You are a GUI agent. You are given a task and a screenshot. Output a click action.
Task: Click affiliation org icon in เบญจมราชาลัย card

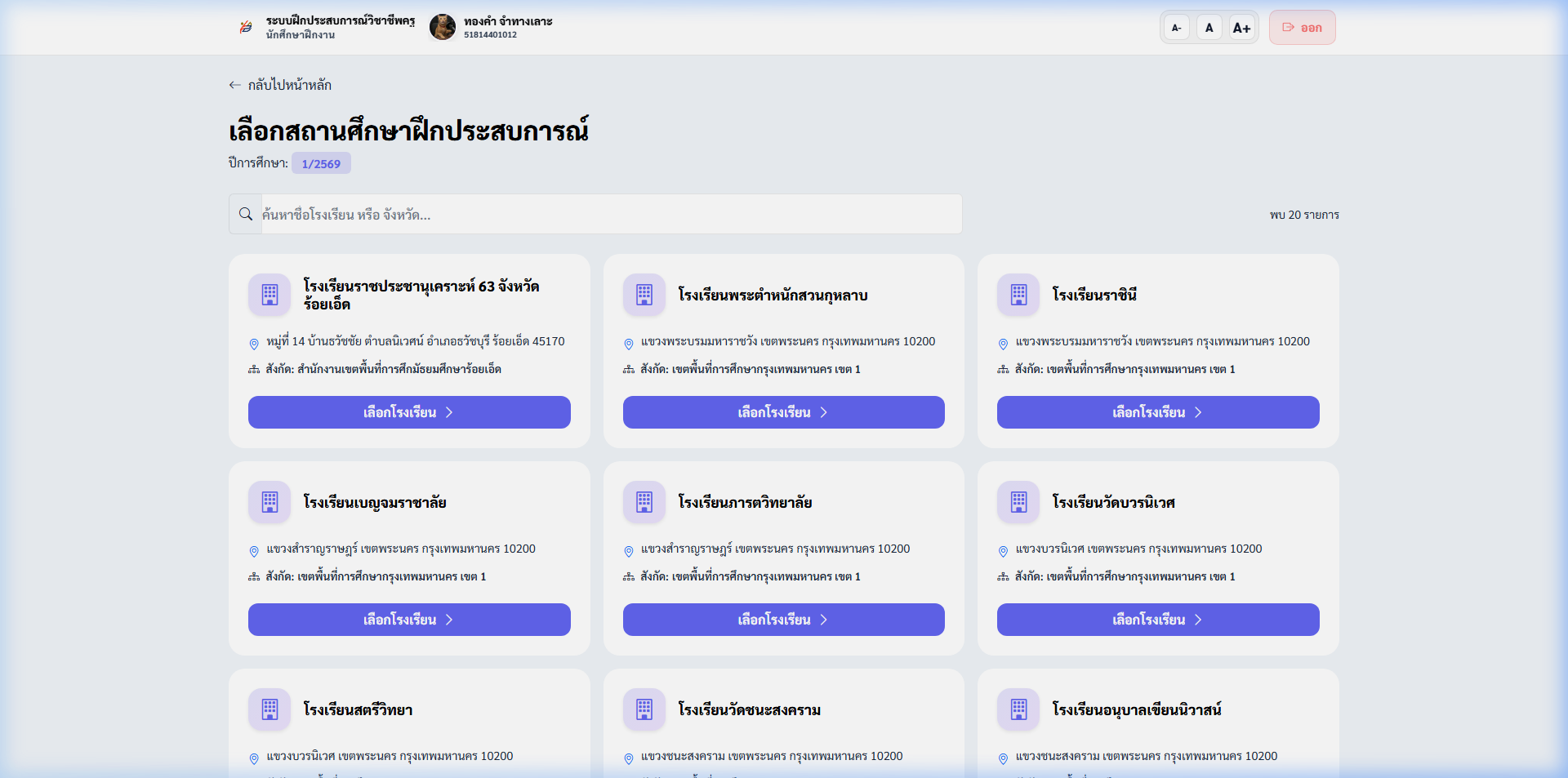(x=254, y=577)
